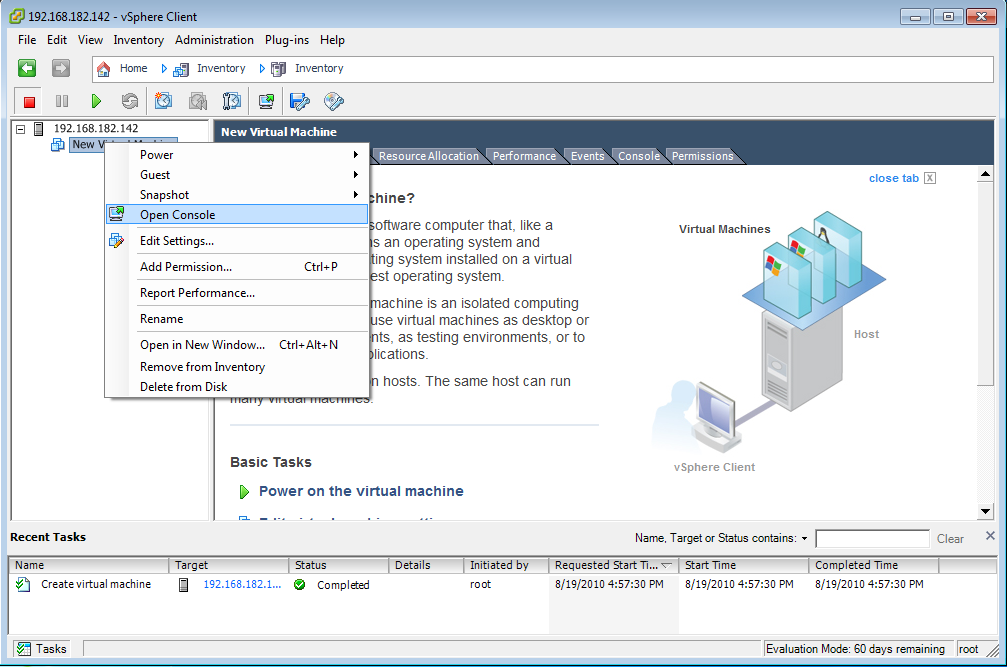This screenshot has width=1007, height=667.
Task: Click the Tasks status bar button
Action: pyautogui.click(x=41, y=649)
